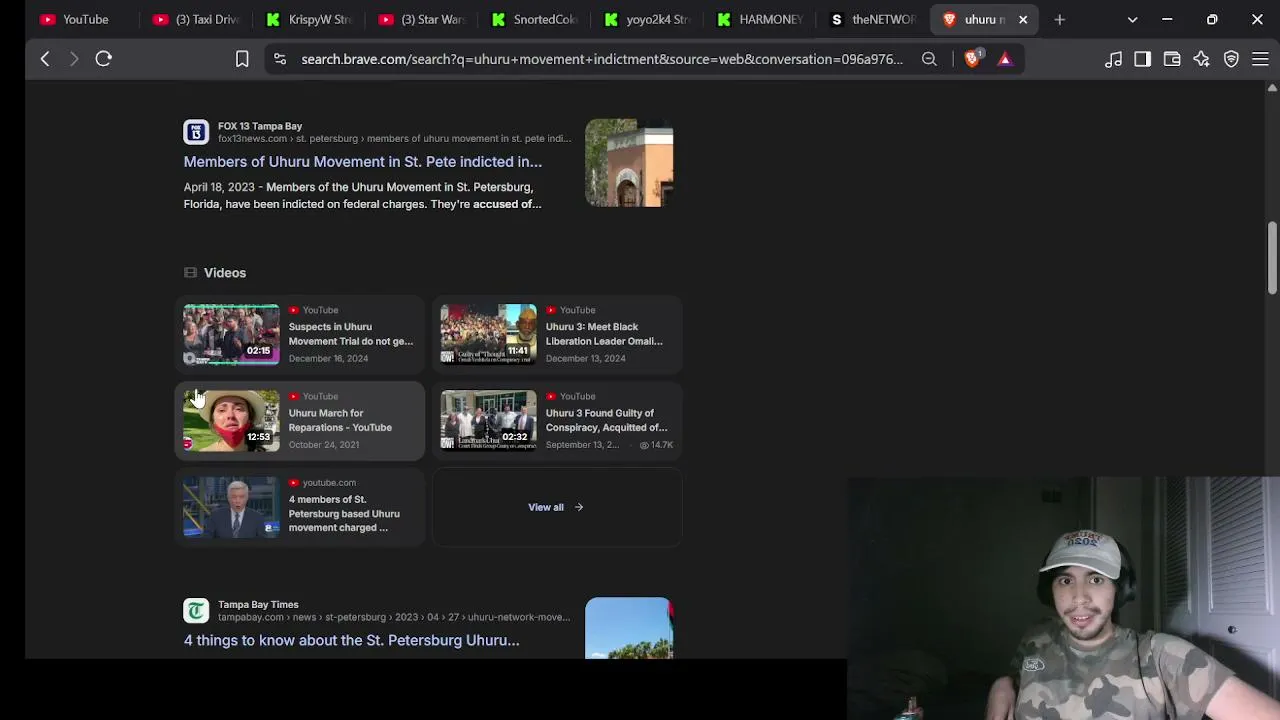1280x720 pixels.
Task: Click the forward navigation arrow
Action: [x=74, y=59]
